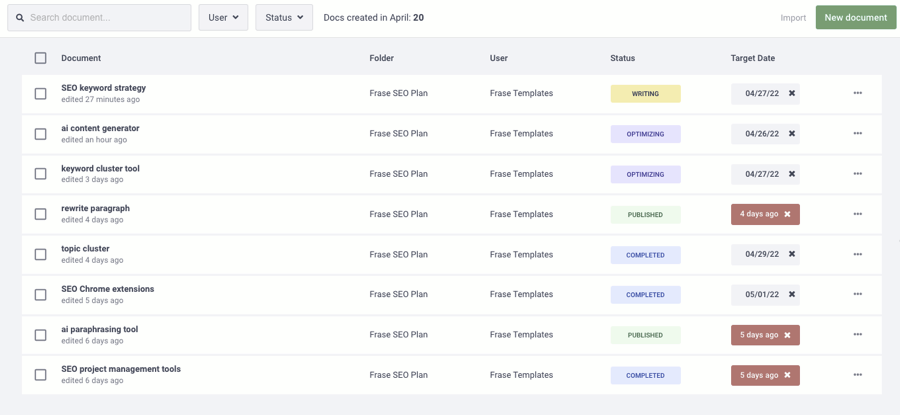Focus the Search document field
This screenshot has height=415, width=900.
[x=106, y=18]
